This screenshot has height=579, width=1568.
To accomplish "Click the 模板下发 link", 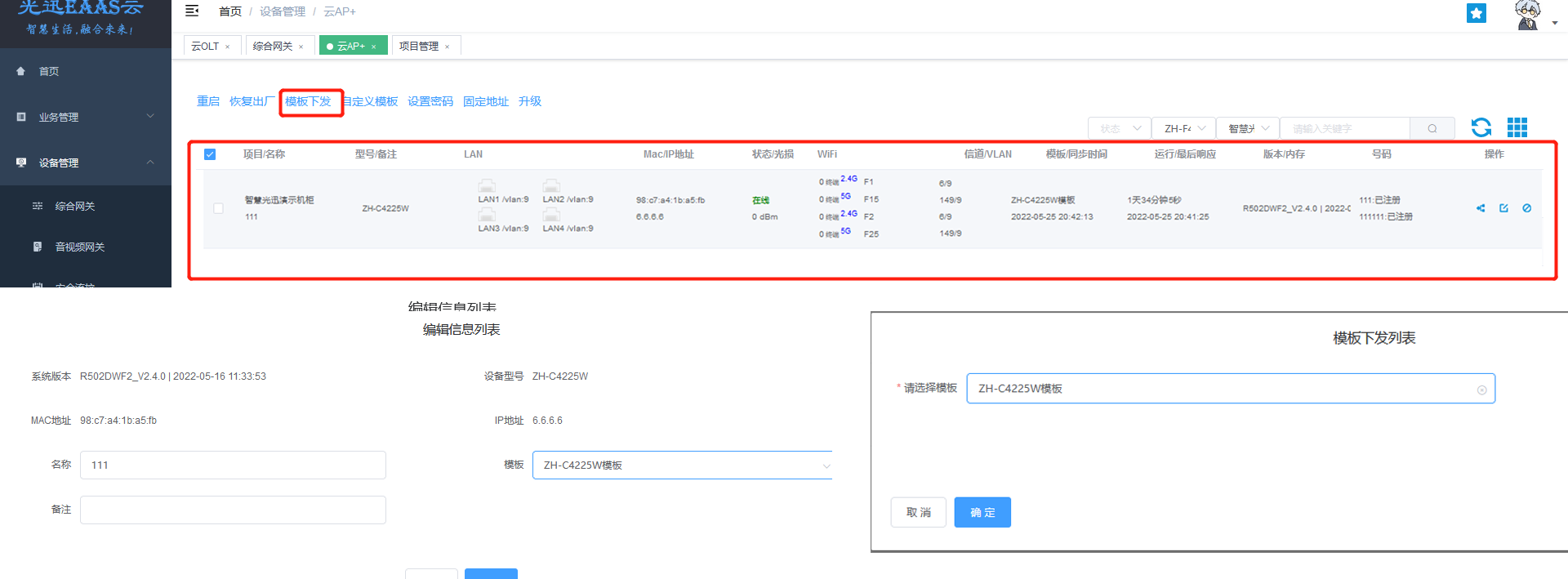I will (x=308, y=101).
